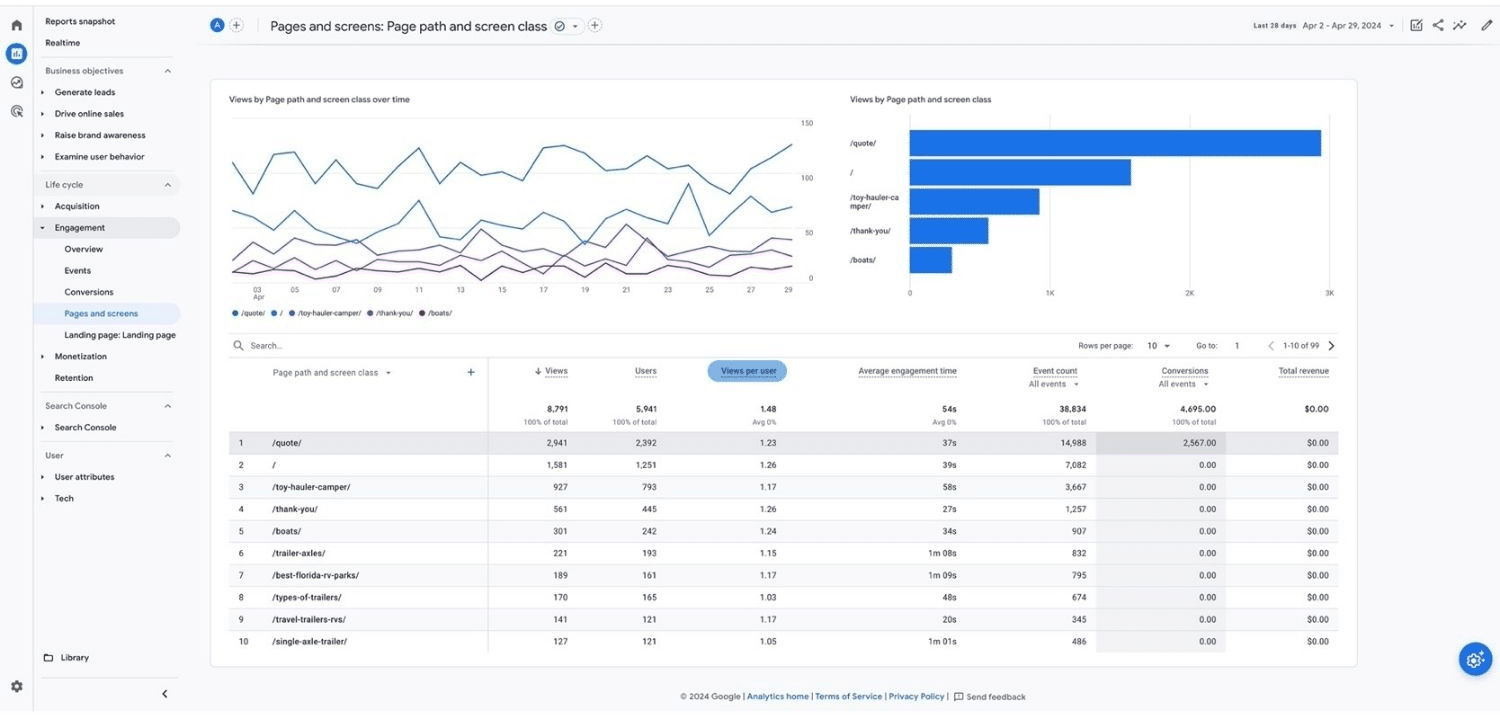Click the plus icon beside Page path column
1500x722 pixels.
(x=471, y=372)
